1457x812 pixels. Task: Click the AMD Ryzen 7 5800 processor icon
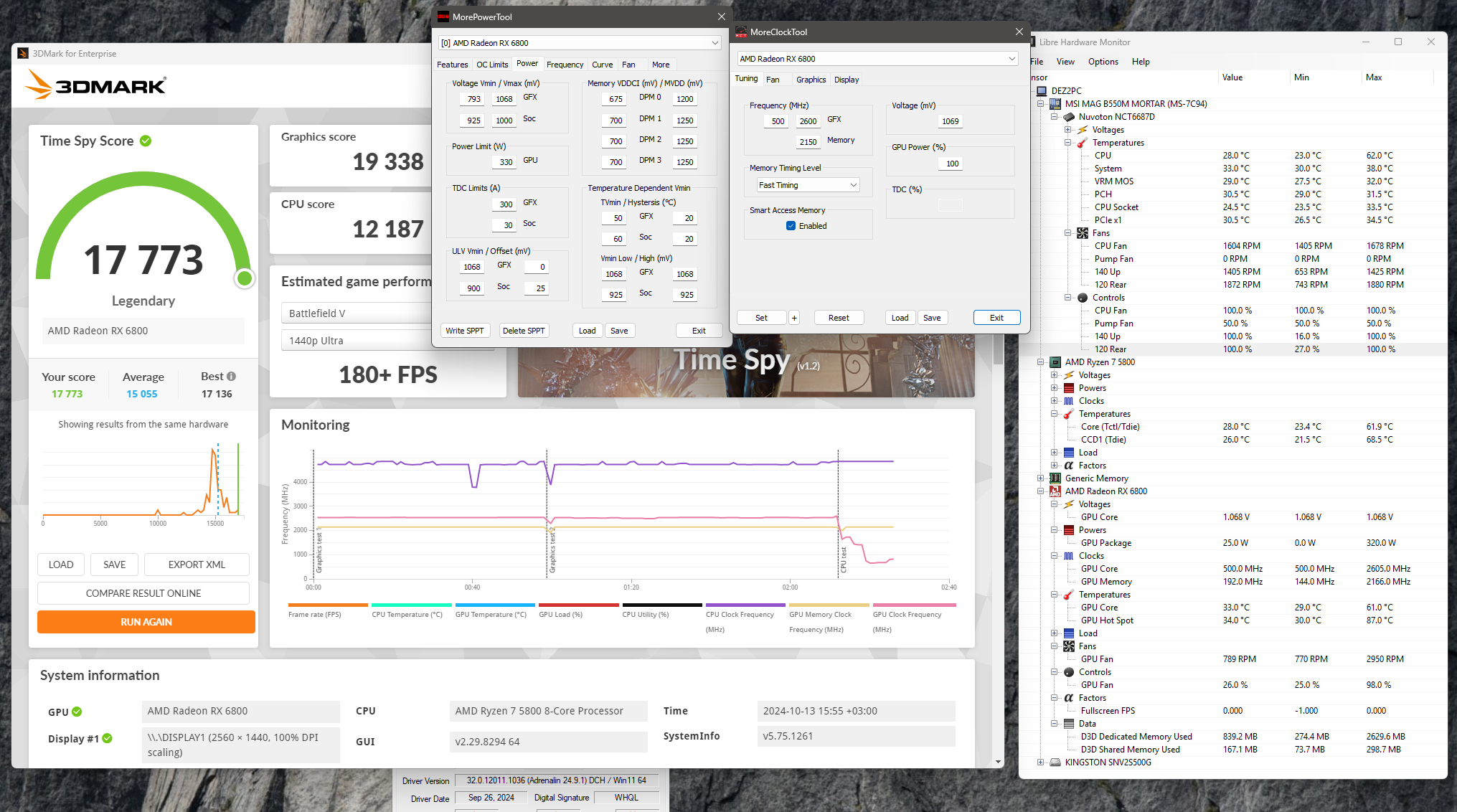[x=1055, y=362]
